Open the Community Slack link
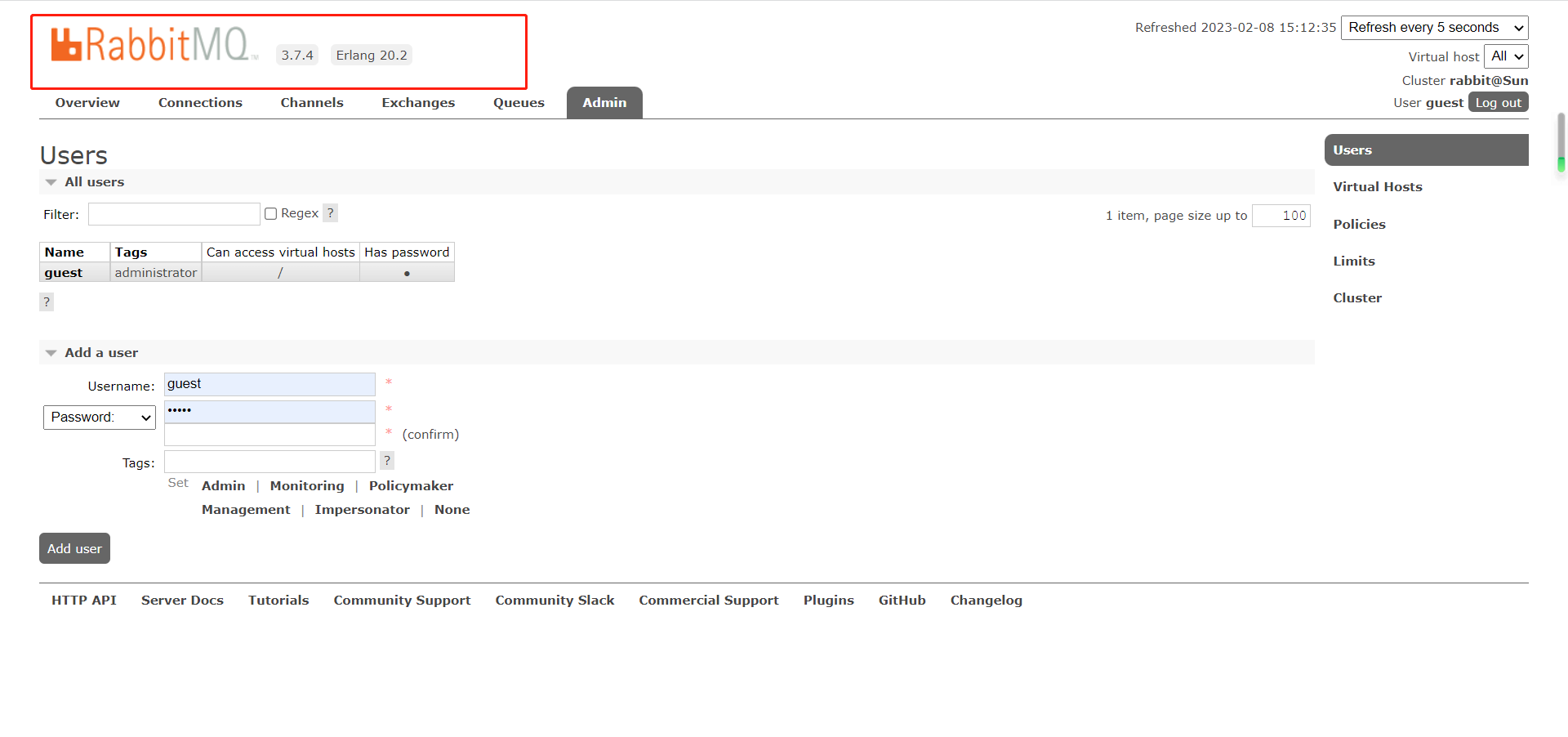This screenshot has width=1568, height=737. pyautogui.click(x=555, y=601)
